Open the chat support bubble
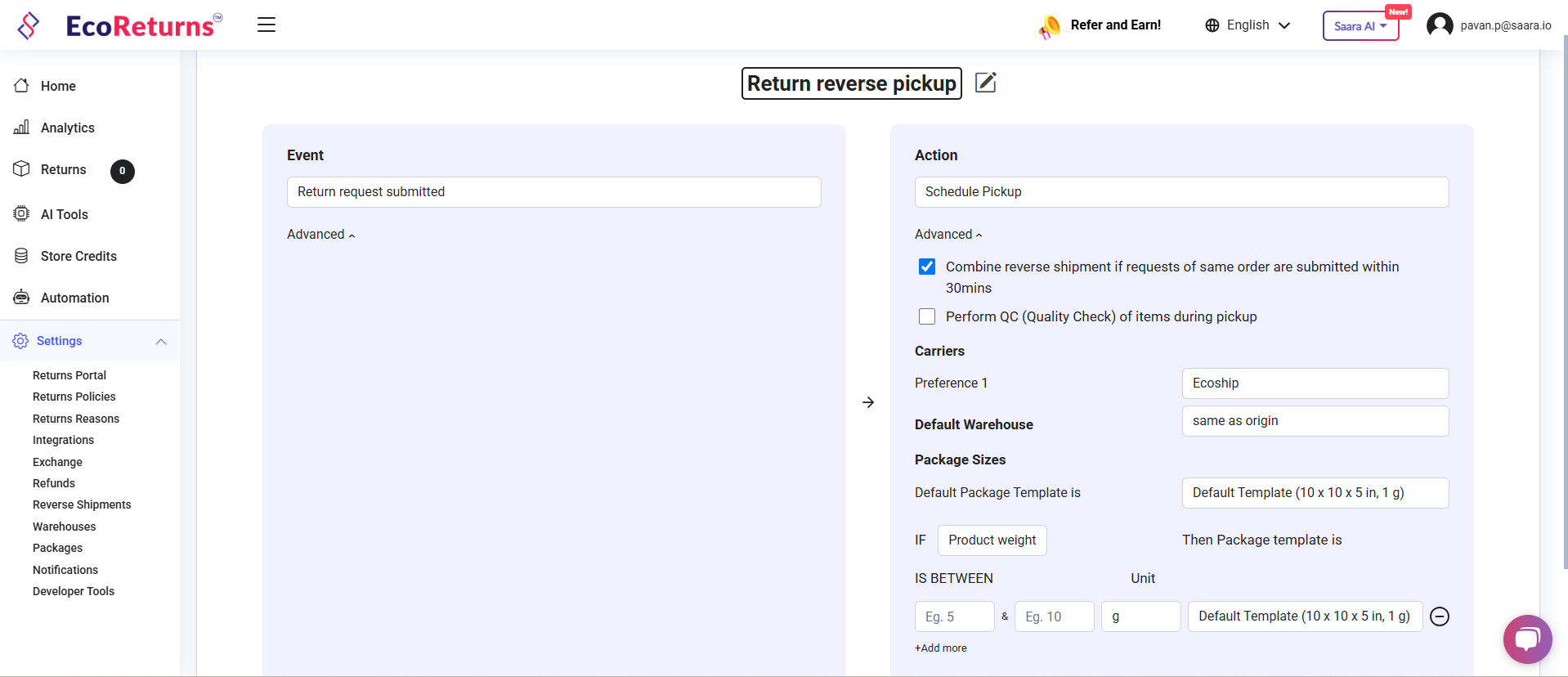Screen dimensions: 1568x677 (1526, 639)
